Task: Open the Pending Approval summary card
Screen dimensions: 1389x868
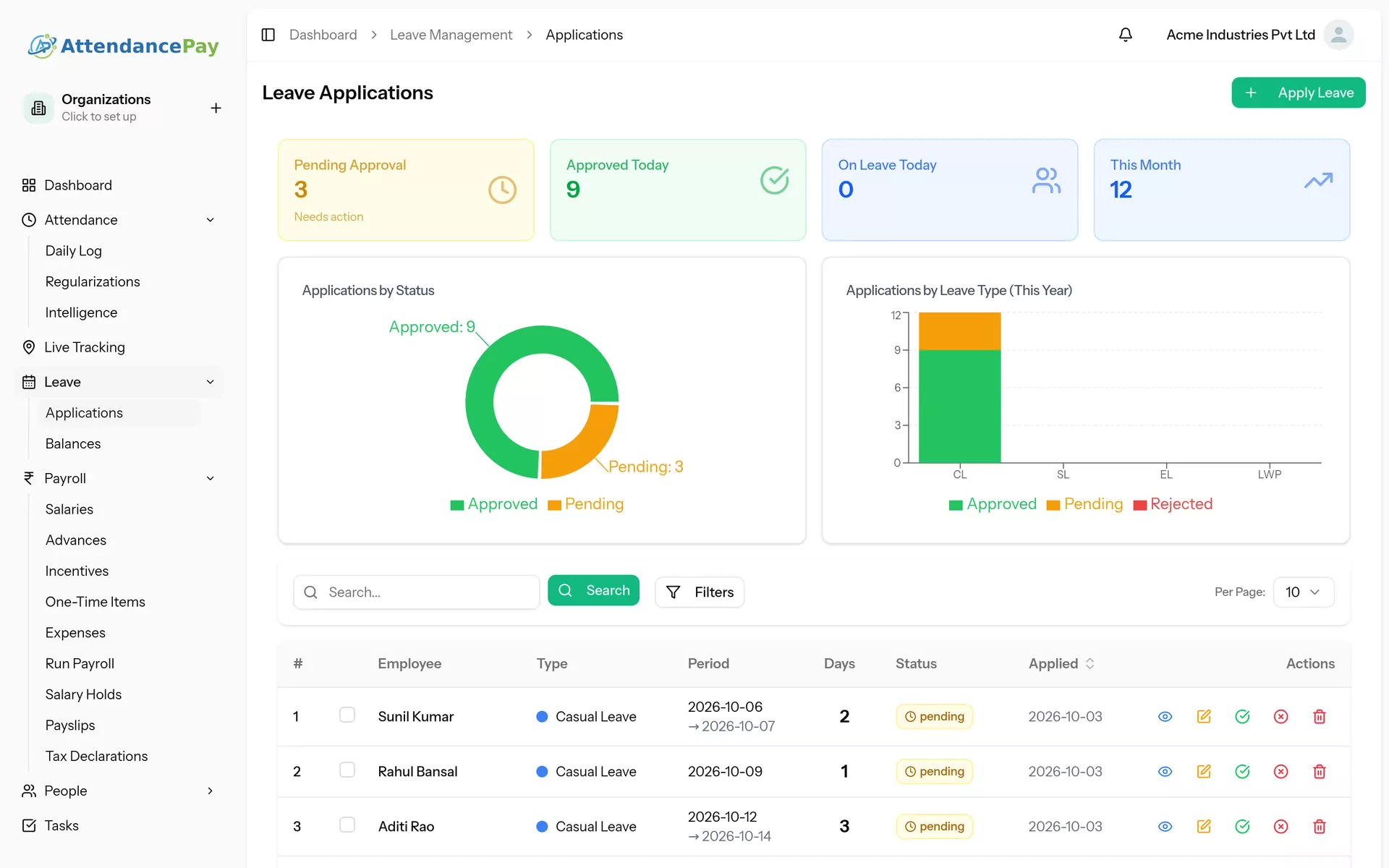Action: pos(406,190)
